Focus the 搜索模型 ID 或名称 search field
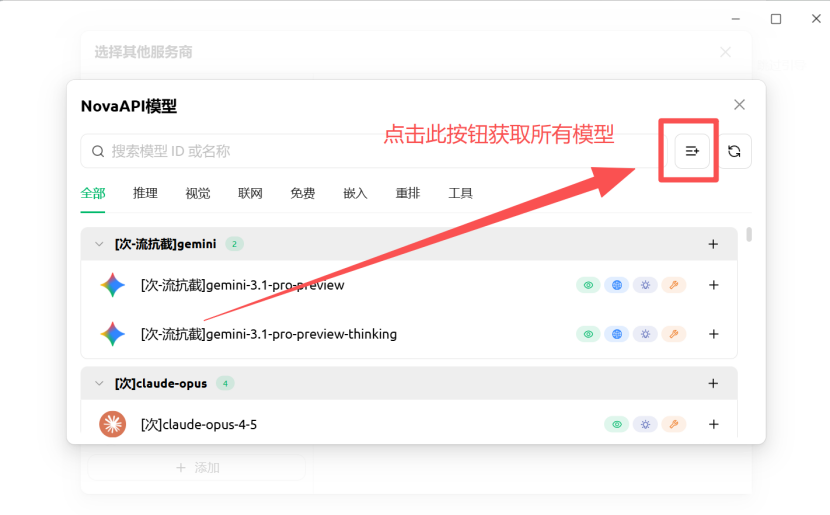The height and width of the screenshot is (515, 830). tap(374, 151)
